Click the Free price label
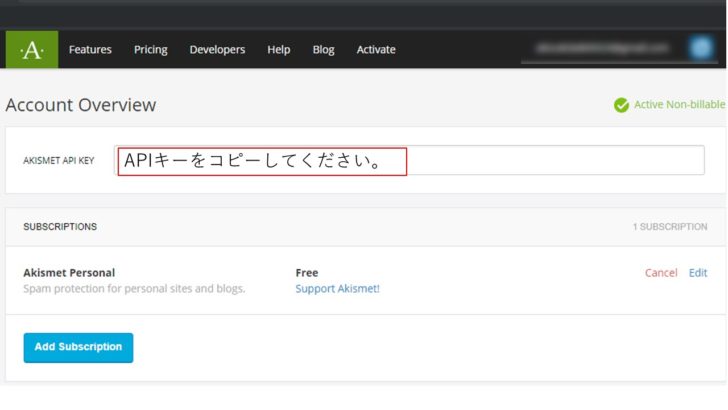 (x=307, y=273)
